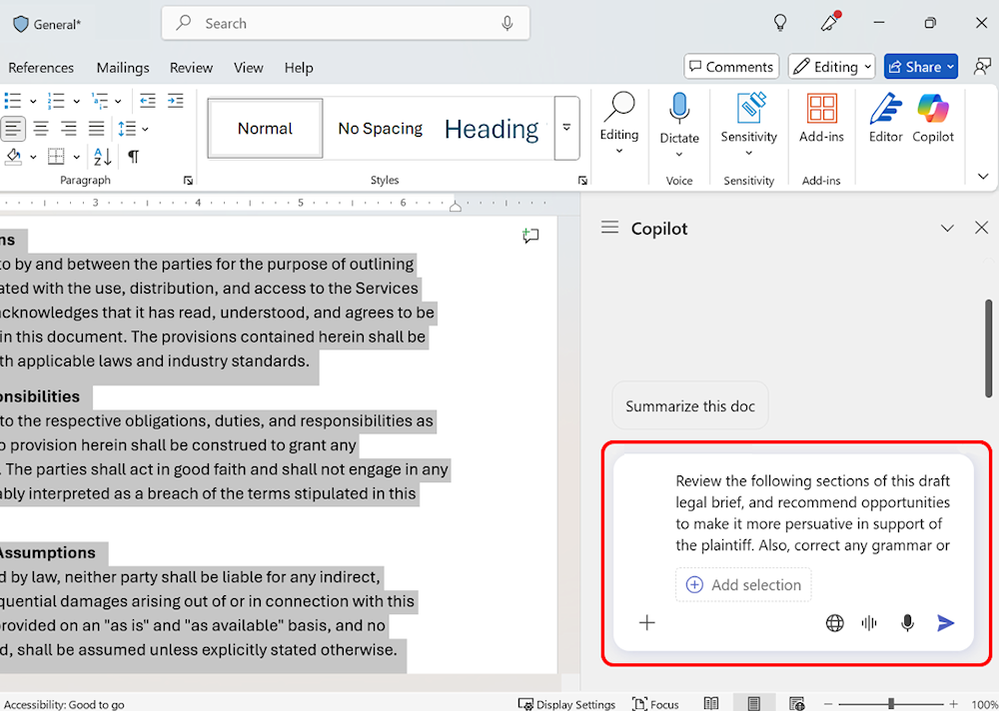Image resolution: width=999 pixels, height=711 pixels.
Task: Open the Copilot pane hamburger menu
Action: pyautogui.click(x=610, y=227)
